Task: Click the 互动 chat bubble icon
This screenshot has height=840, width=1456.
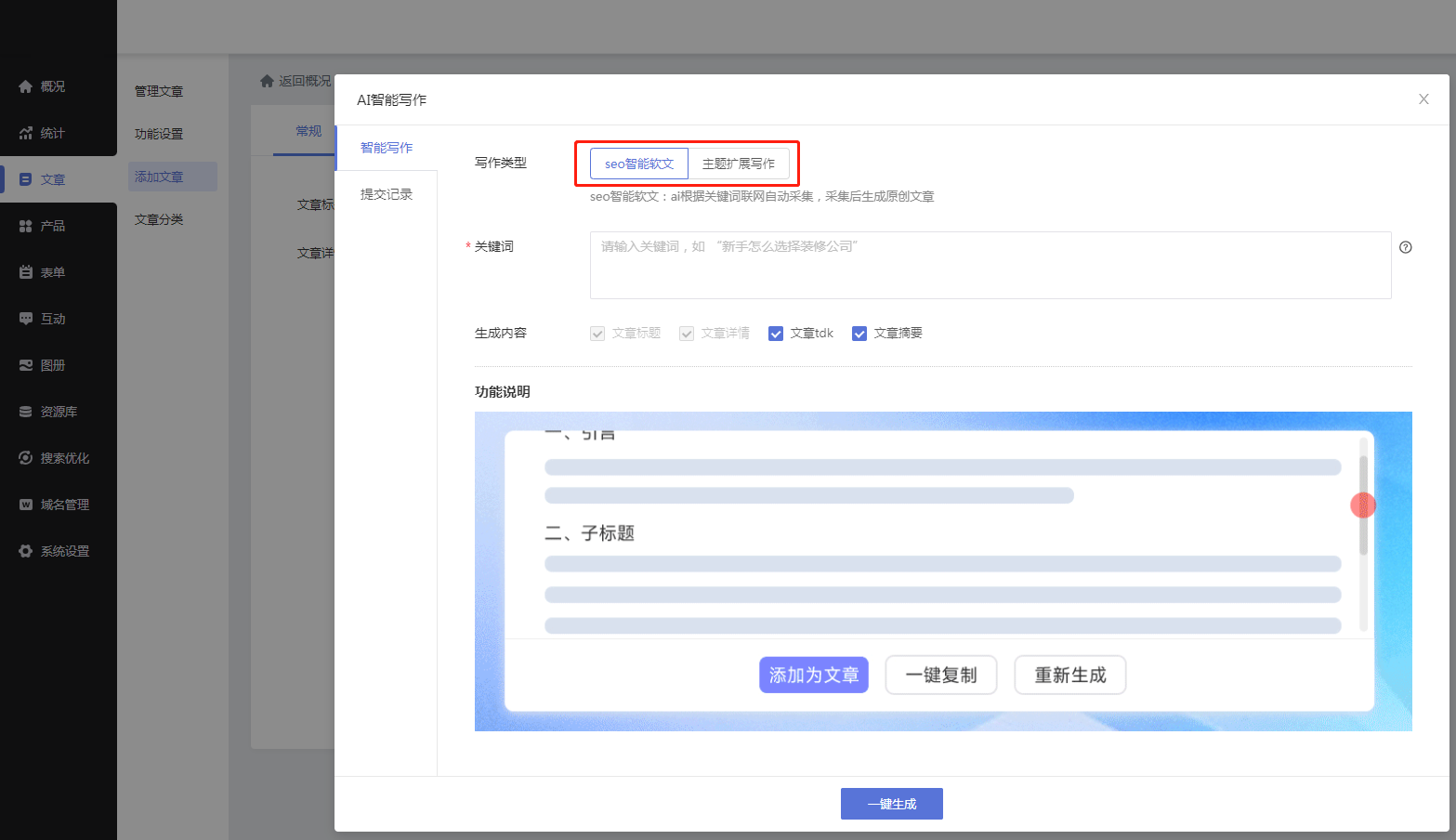Action: pyautogui.click(x=26, y=319)
